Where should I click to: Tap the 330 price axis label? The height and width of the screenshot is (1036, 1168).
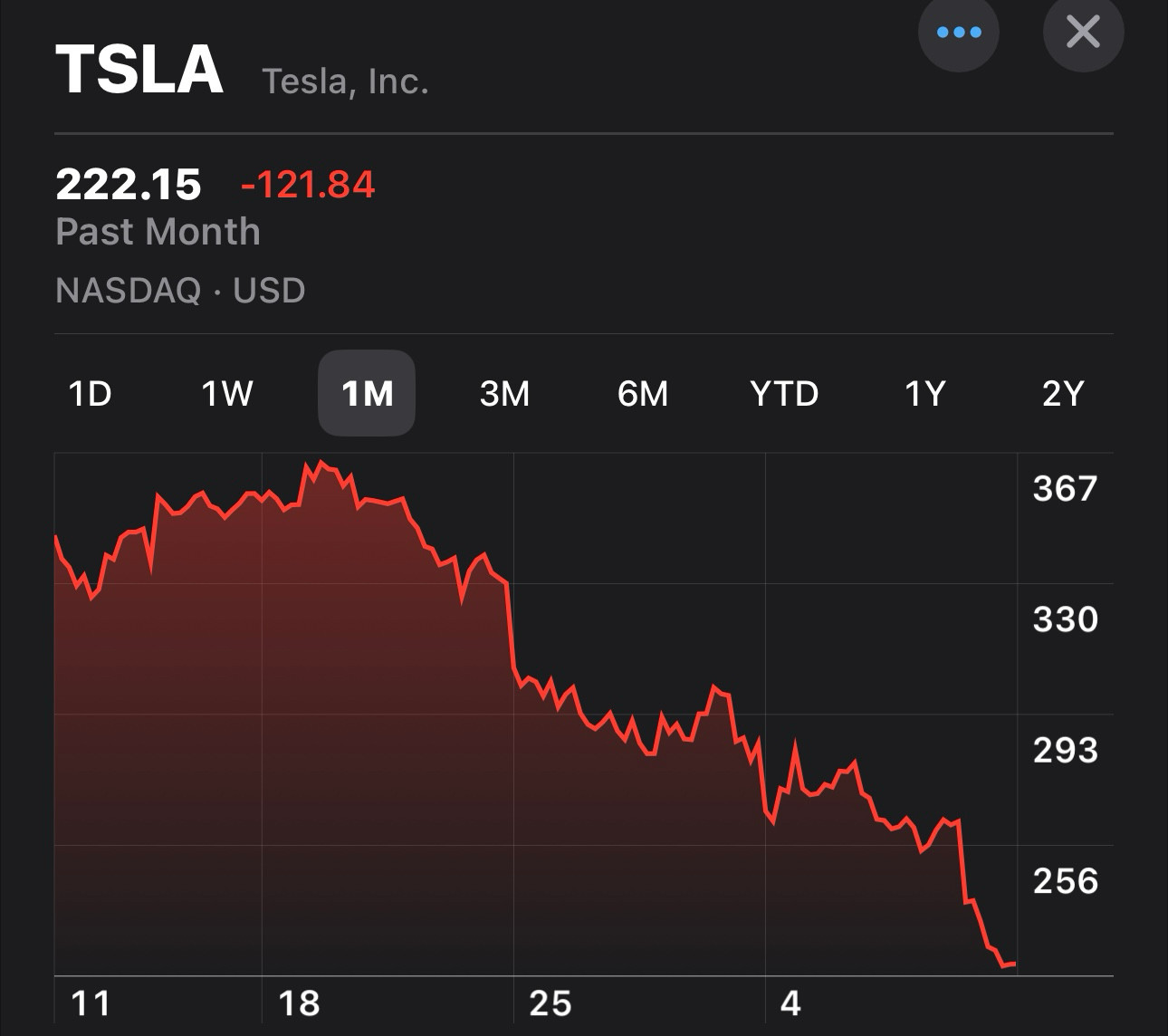pyautogui.click(x=1065, y=619)
